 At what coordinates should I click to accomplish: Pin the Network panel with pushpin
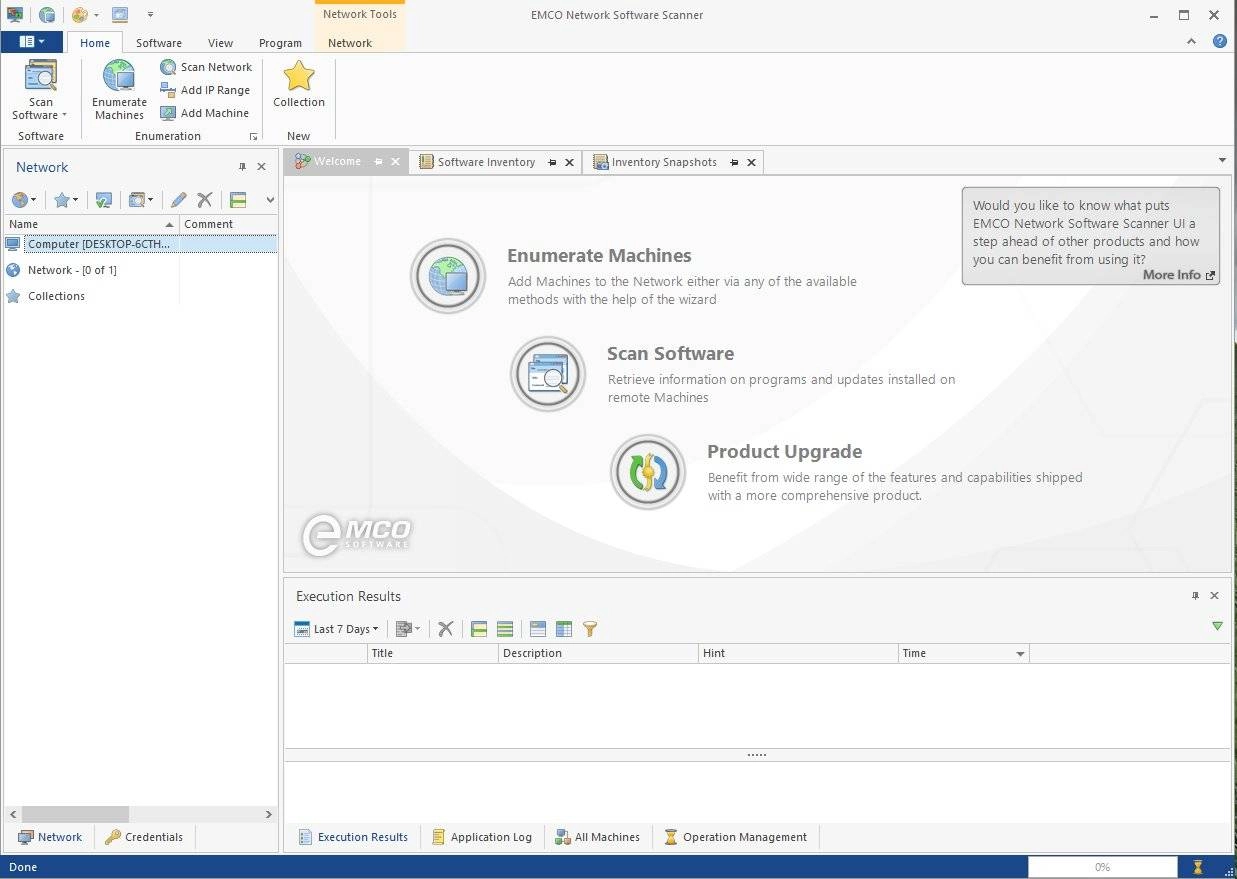[242, 167]
